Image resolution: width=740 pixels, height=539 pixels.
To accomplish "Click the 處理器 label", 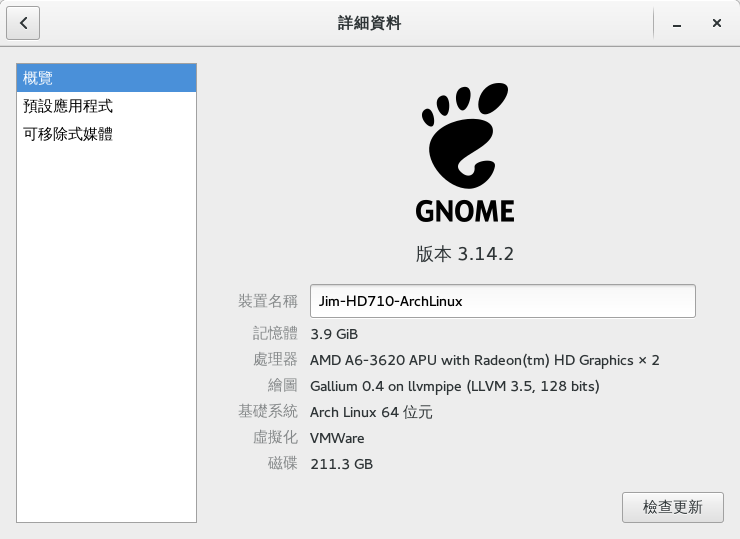I will [x=275, y=360].
